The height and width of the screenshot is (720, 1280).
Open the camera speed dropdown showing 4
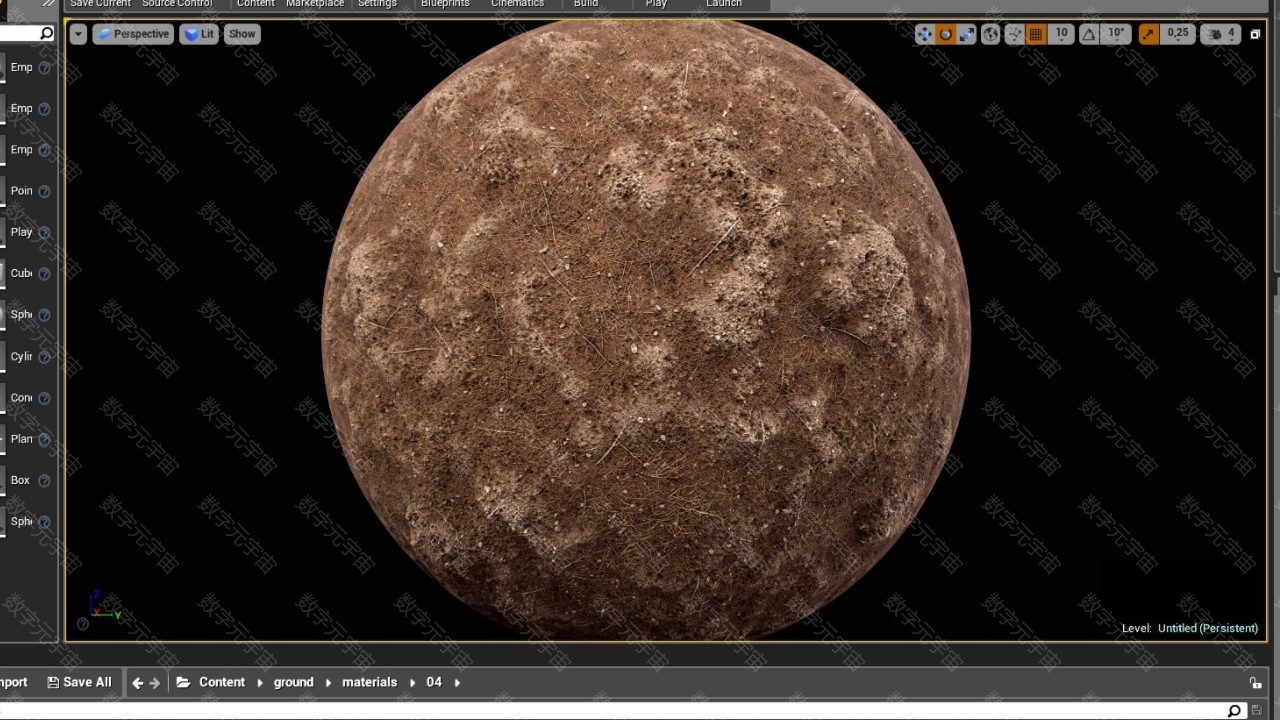(1230, 34)
